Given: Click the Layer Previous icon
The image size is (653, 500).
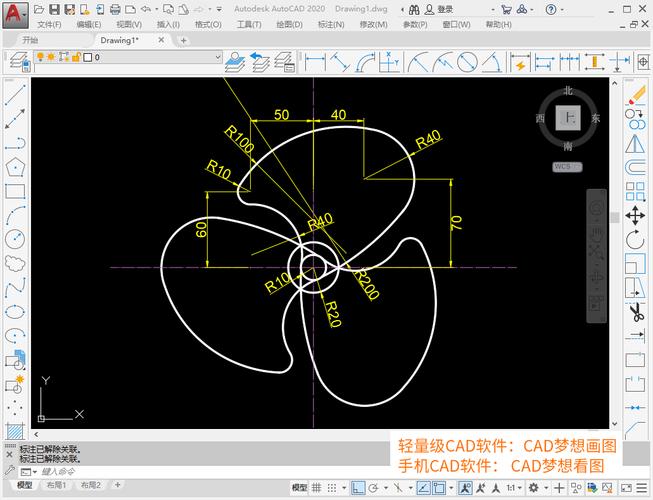Looking at the screenshot, I should [260, 62].
